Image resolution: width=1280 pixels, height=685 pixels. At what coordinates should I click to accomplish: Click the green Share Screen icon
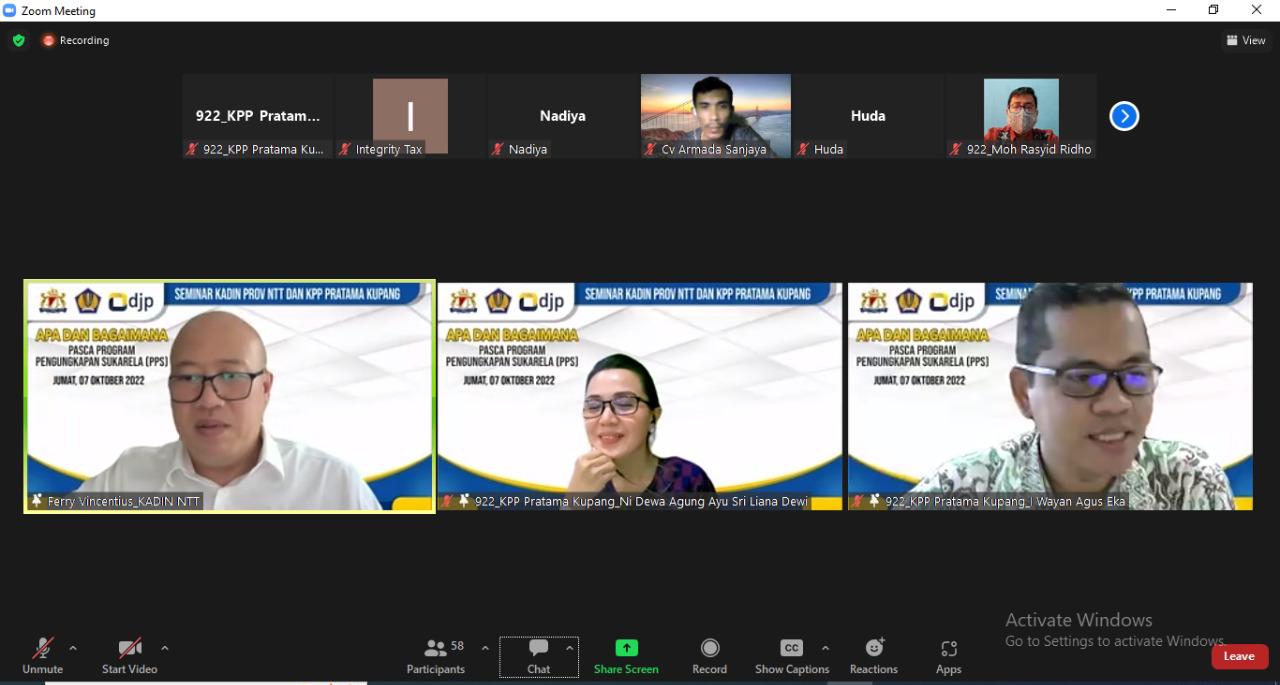click(626, 648)
